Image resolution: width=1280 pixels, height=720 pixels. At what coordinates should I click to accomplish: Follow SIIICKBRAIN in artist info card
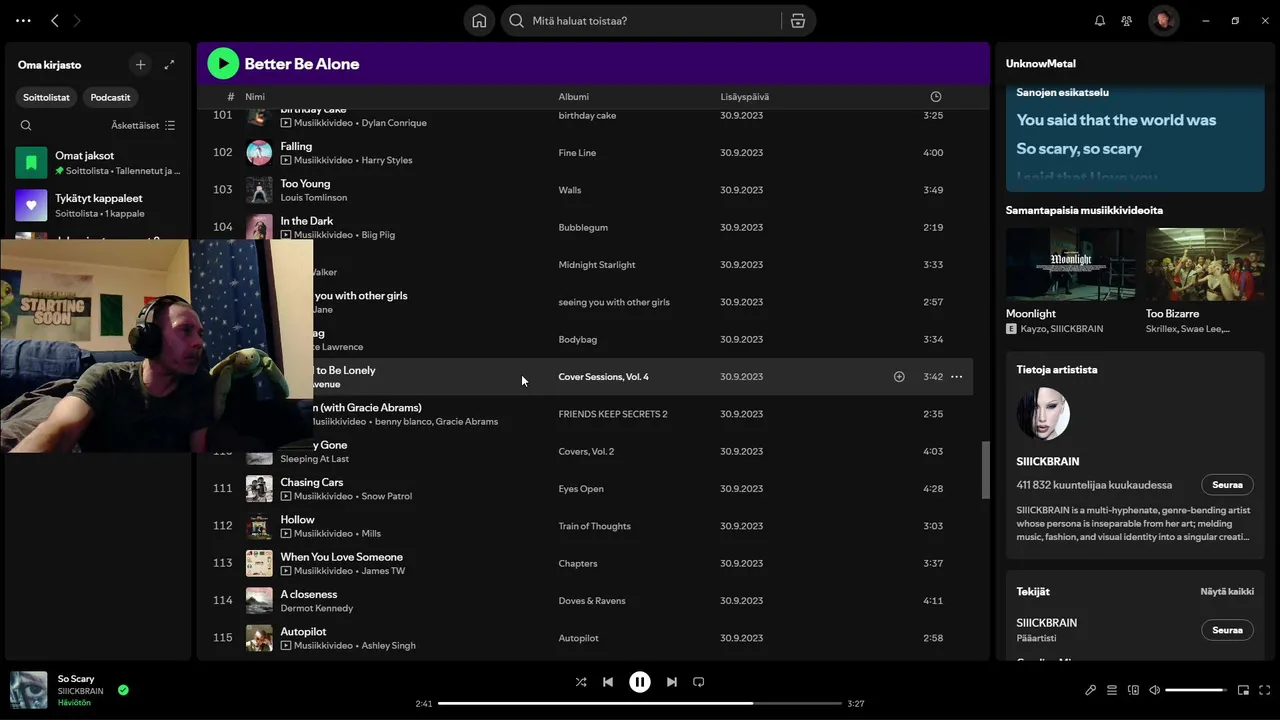click(1227, 485)
